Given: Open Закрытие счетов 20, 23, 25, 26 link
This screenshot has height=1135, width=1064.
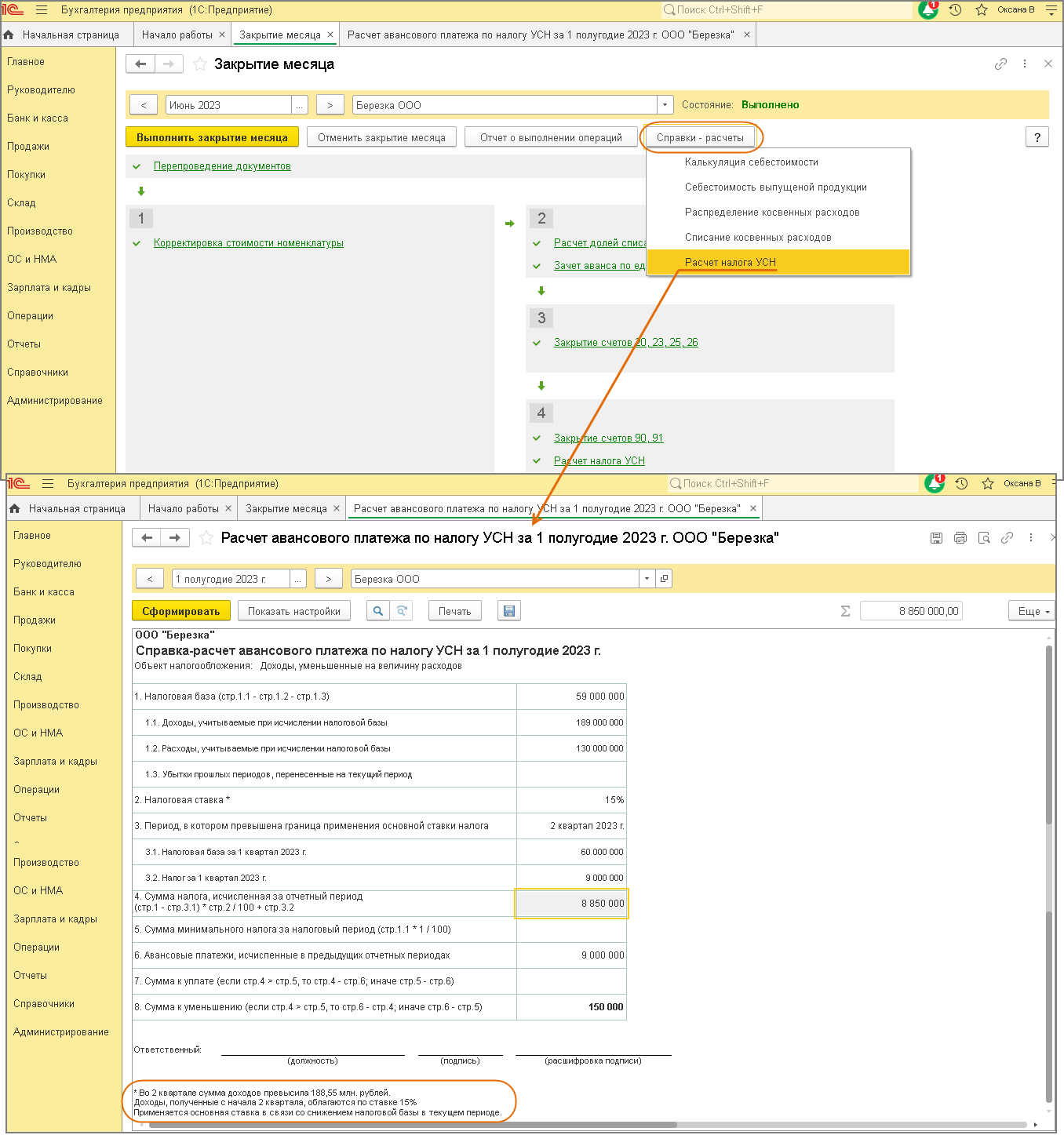Looking at the screenshot, I should click(x=625, y=343).
